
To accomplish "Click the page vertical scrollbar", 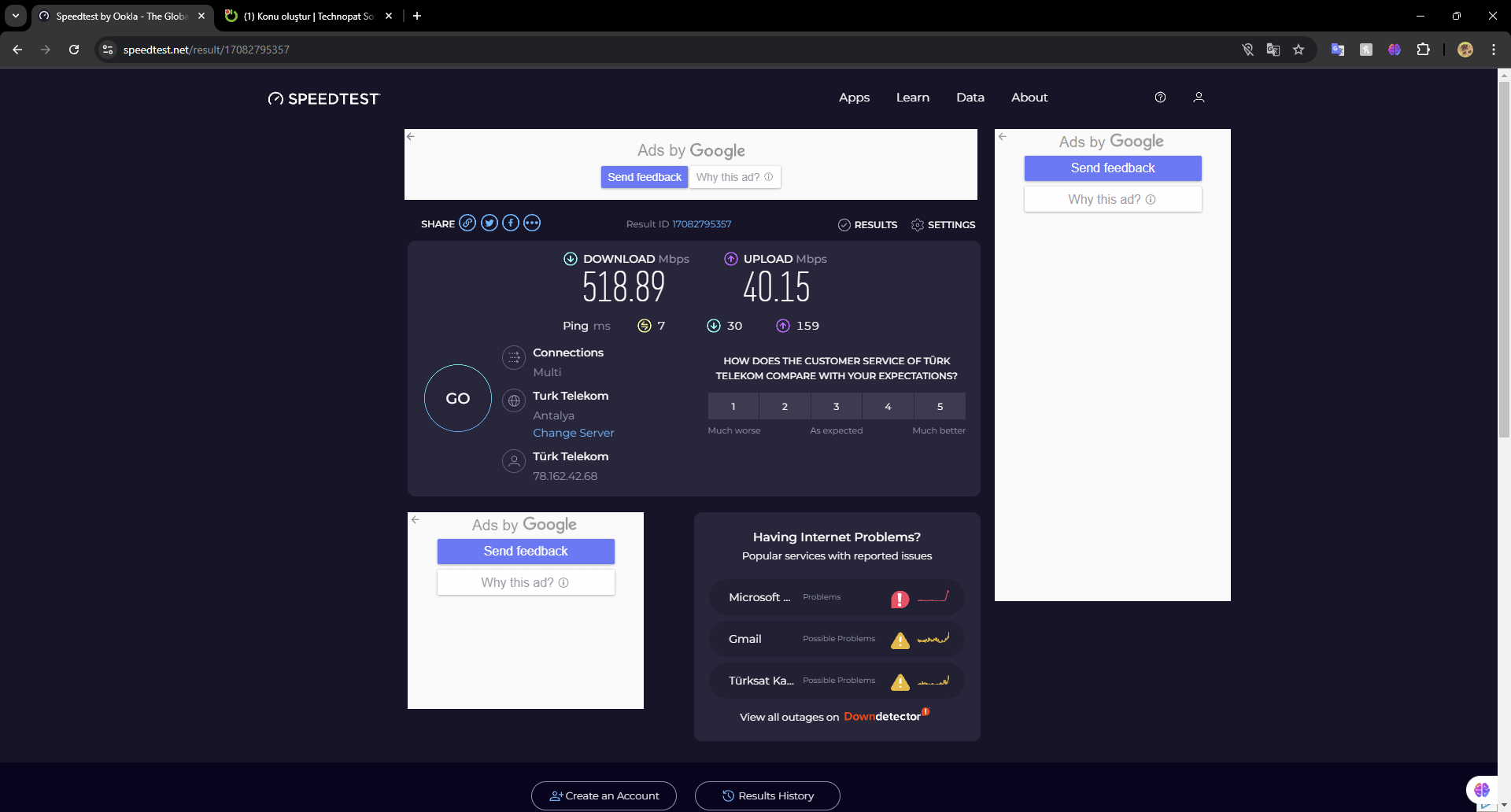I will [1504, 260].
